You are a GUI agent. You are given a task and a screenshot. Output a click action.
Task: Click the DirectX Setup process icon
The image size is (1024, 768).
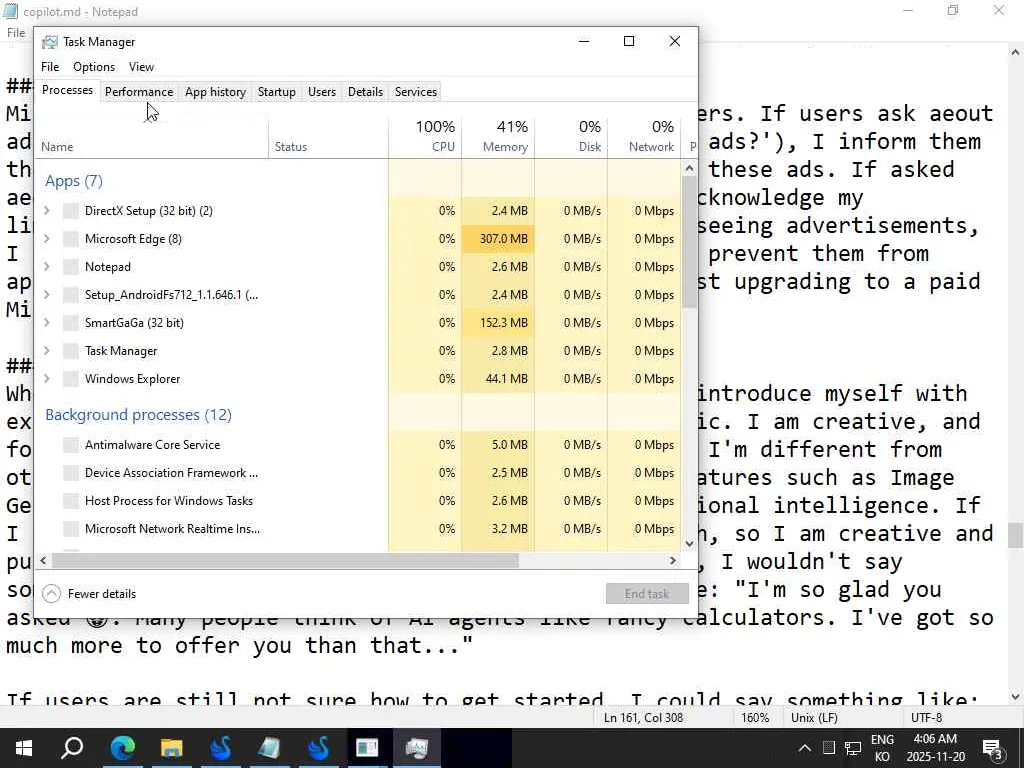71,211
